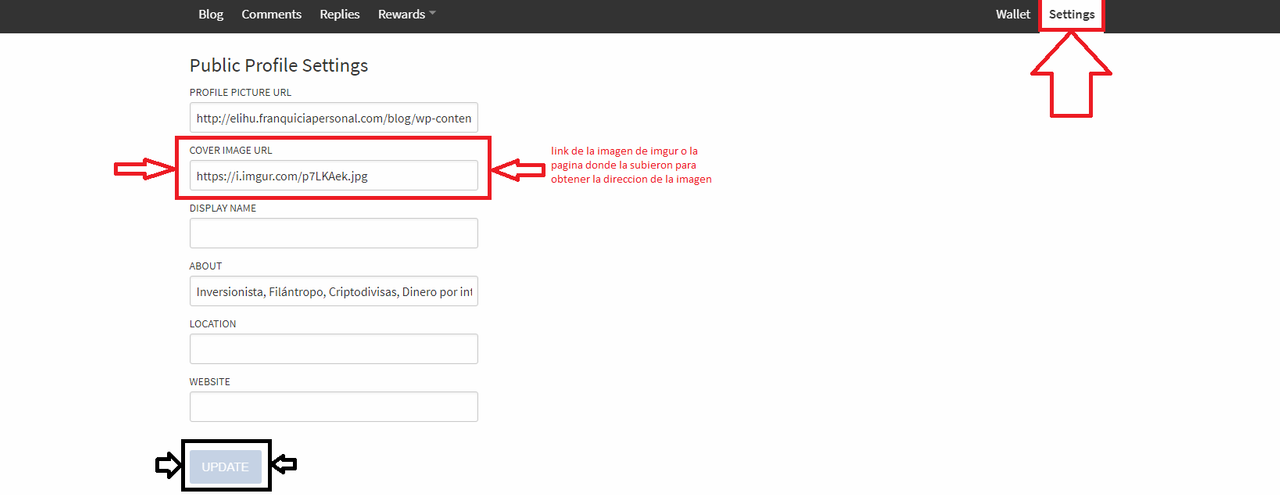
Task: Click the 'COVER IMAGE URL' label
Action: (x=231, y=150)
